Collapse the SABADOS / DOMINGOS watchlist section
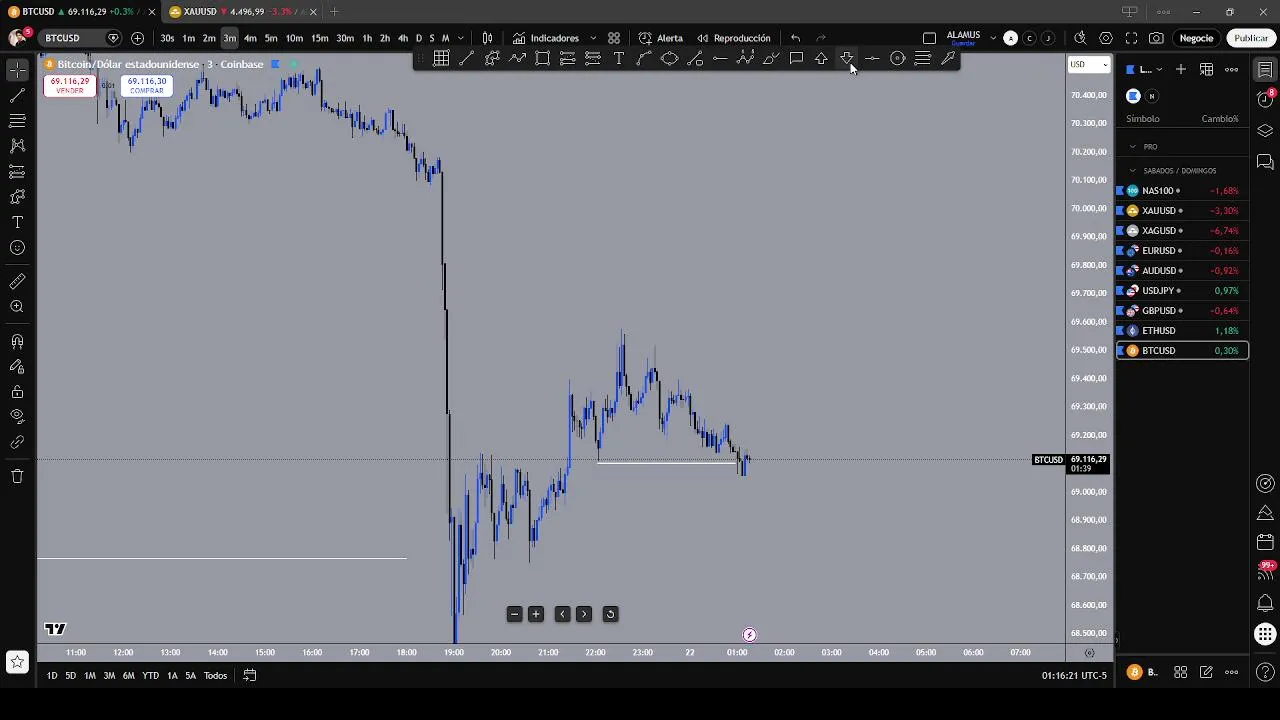 (x=1133, y=170)
